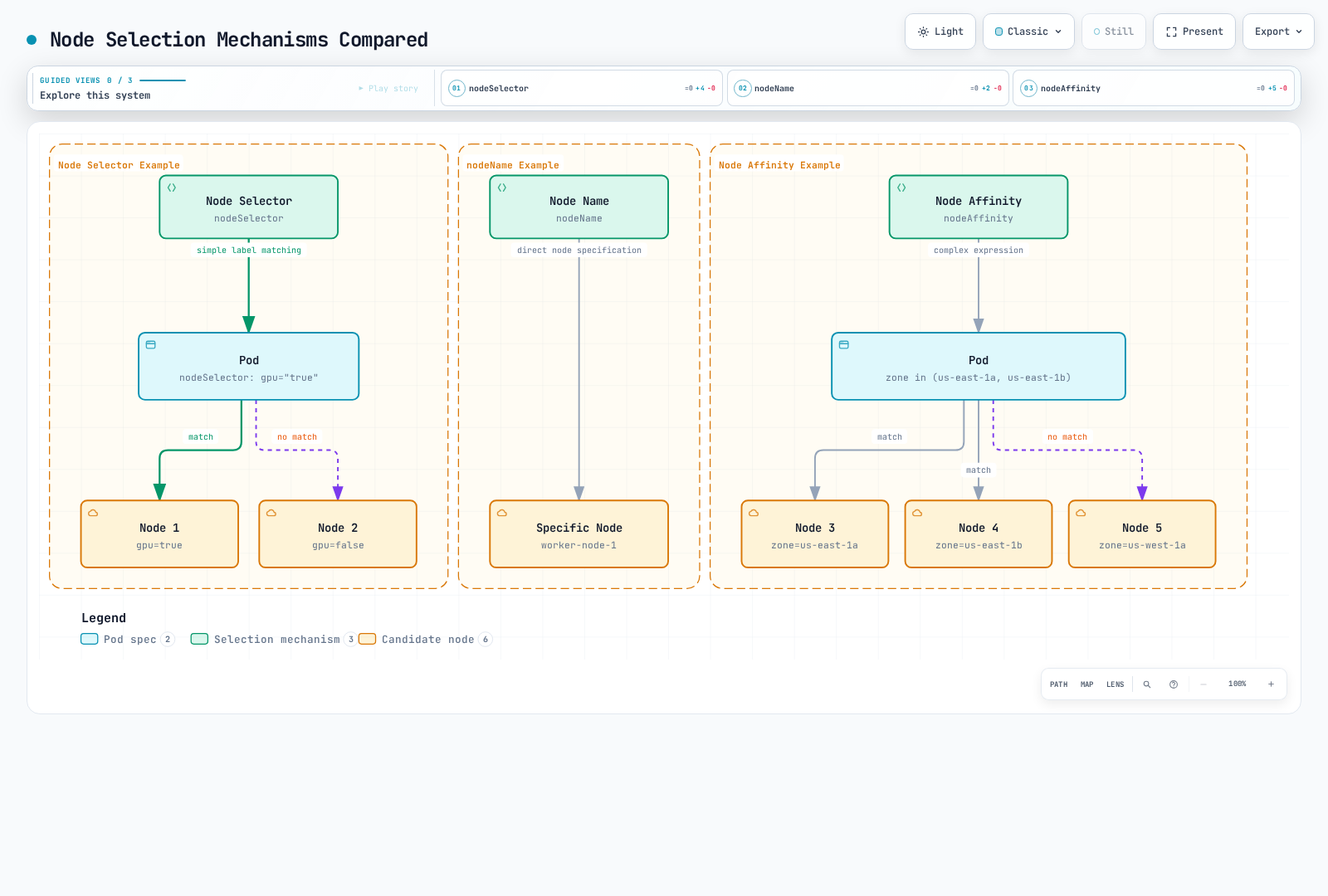Activate the MAP mode
Viewport: 1328px width, 896px height.
[1087, 684]
